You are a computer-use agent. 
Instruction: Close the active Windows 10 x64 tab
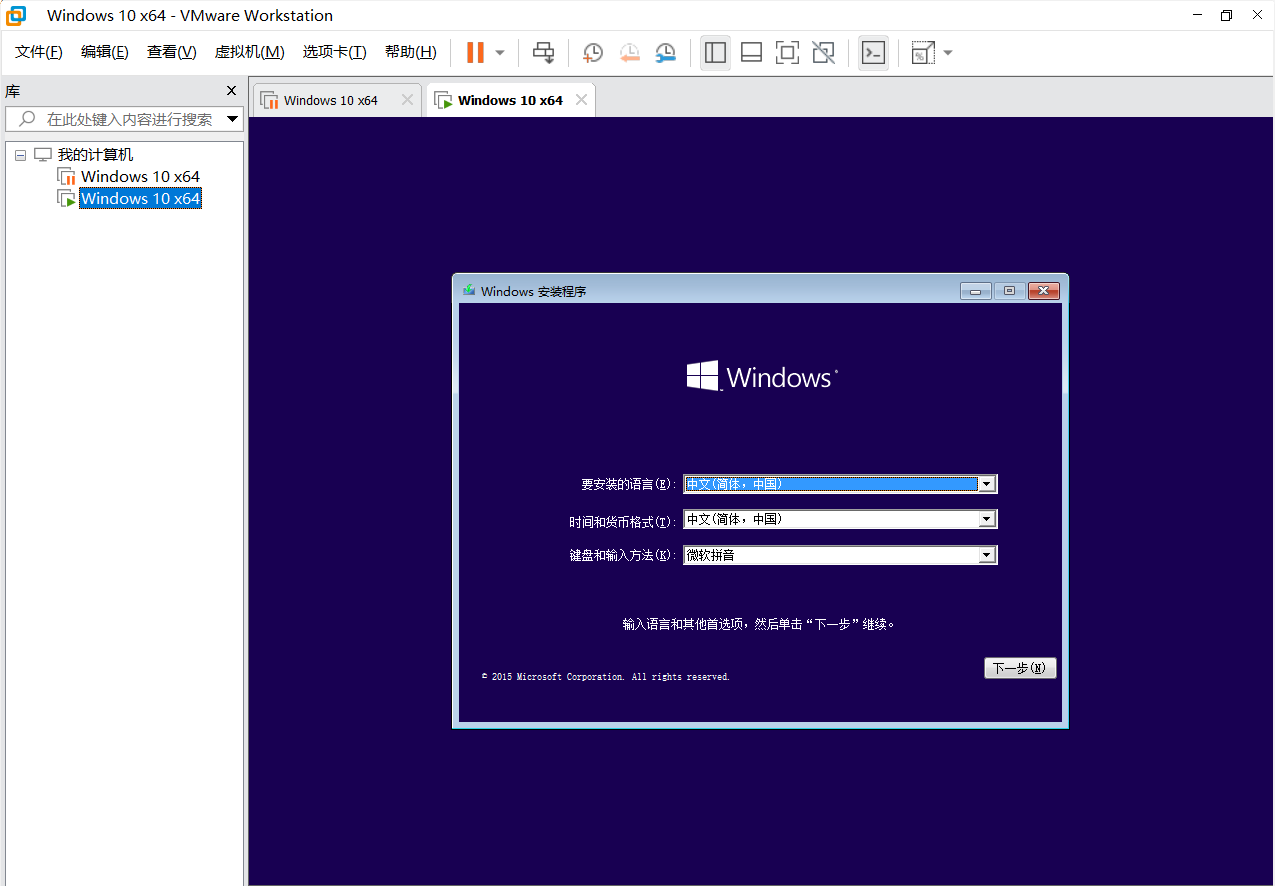pos(581,100)
